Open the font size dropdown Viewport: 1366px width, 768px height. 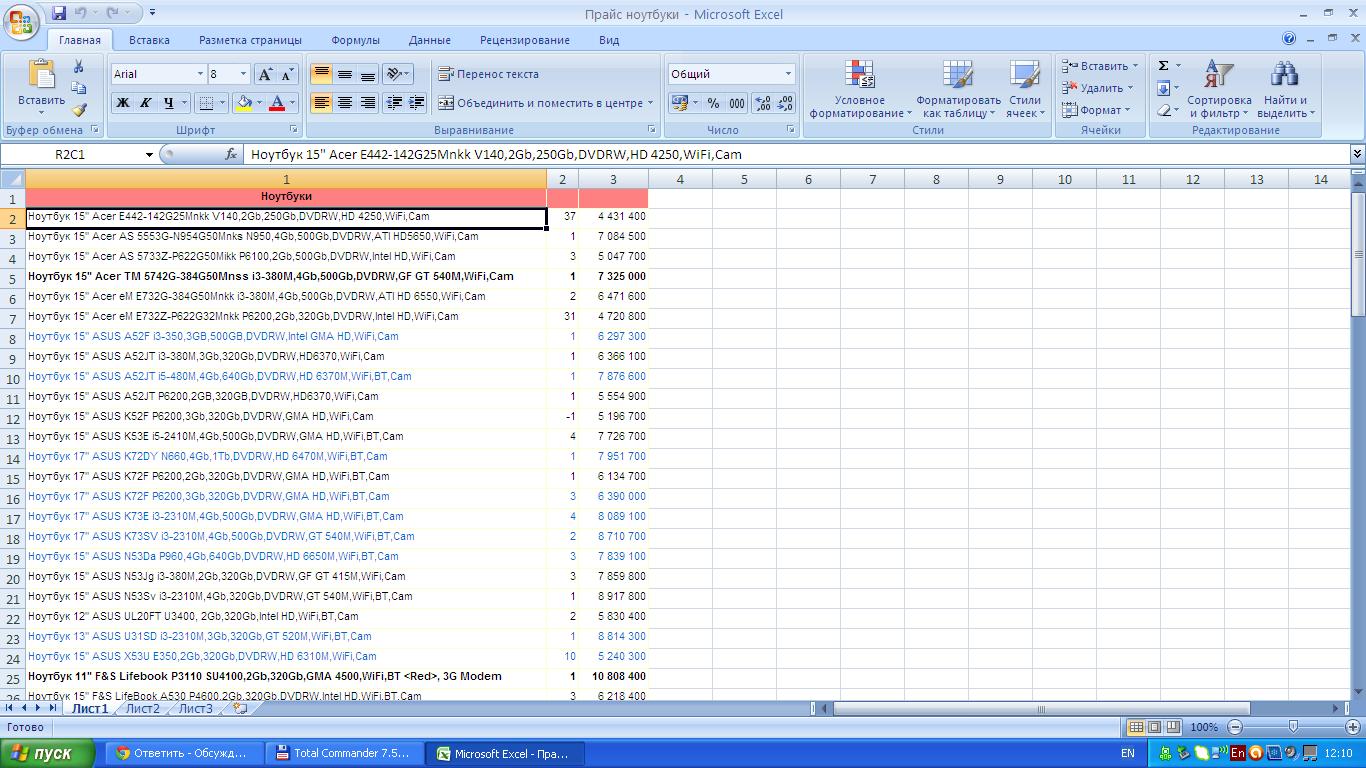click(x=243, y=74)
